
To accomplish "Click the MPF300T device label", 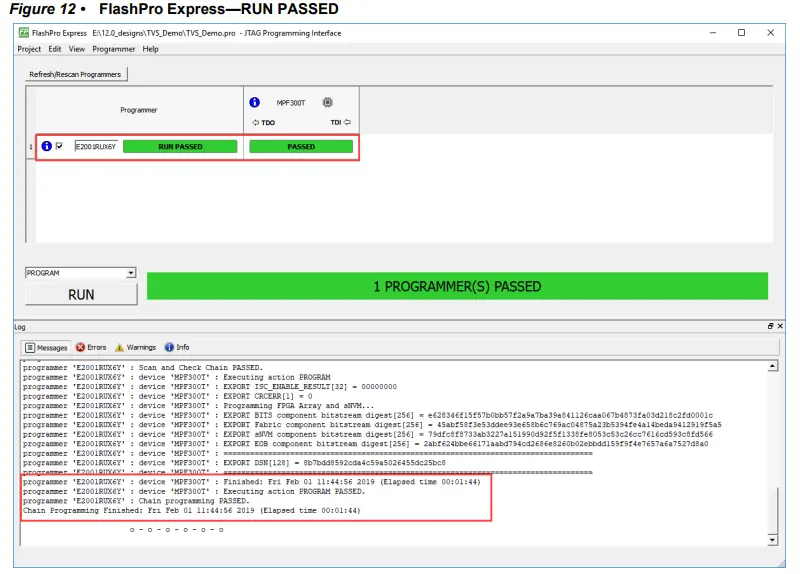I will 291,103.
